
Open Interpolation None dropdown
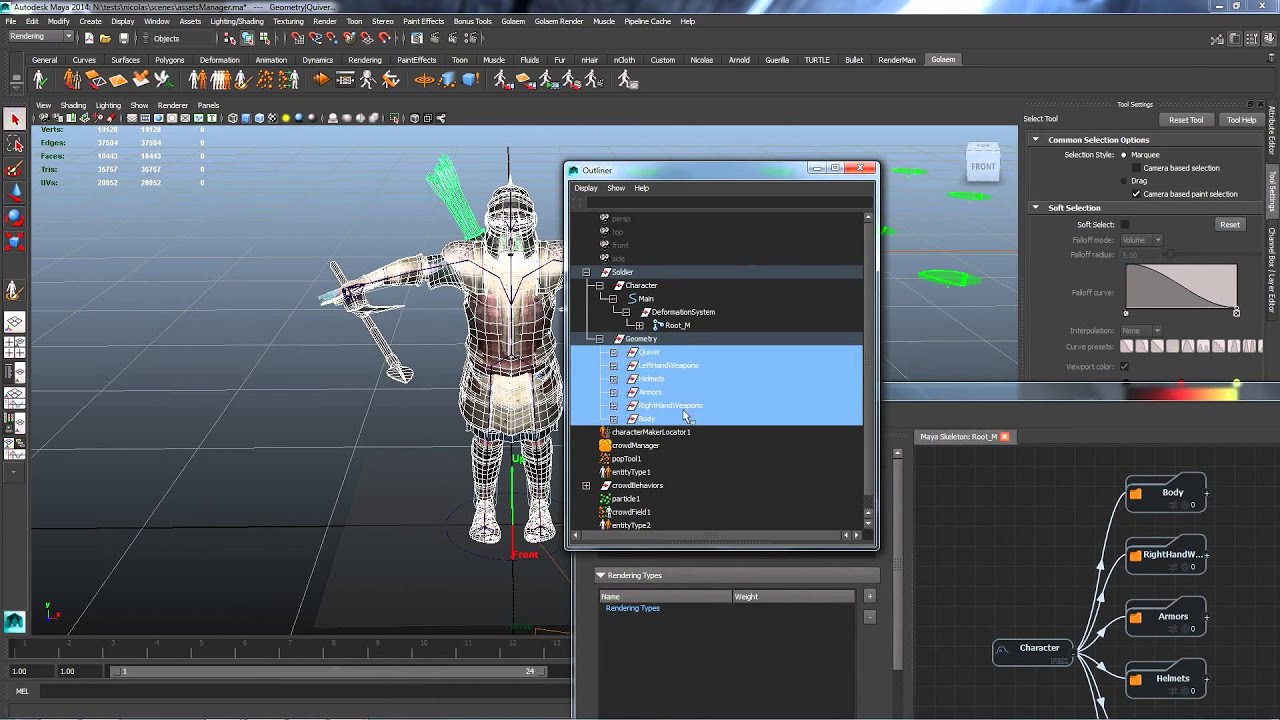click(1141, 330)
